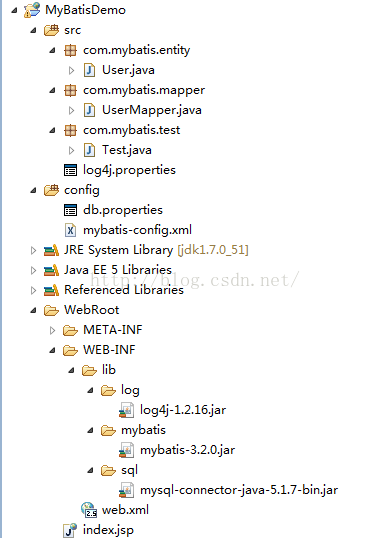The image size is (370, 538).
Task: Click the MyBatisDemo project icon
Action: coord(32,10)
